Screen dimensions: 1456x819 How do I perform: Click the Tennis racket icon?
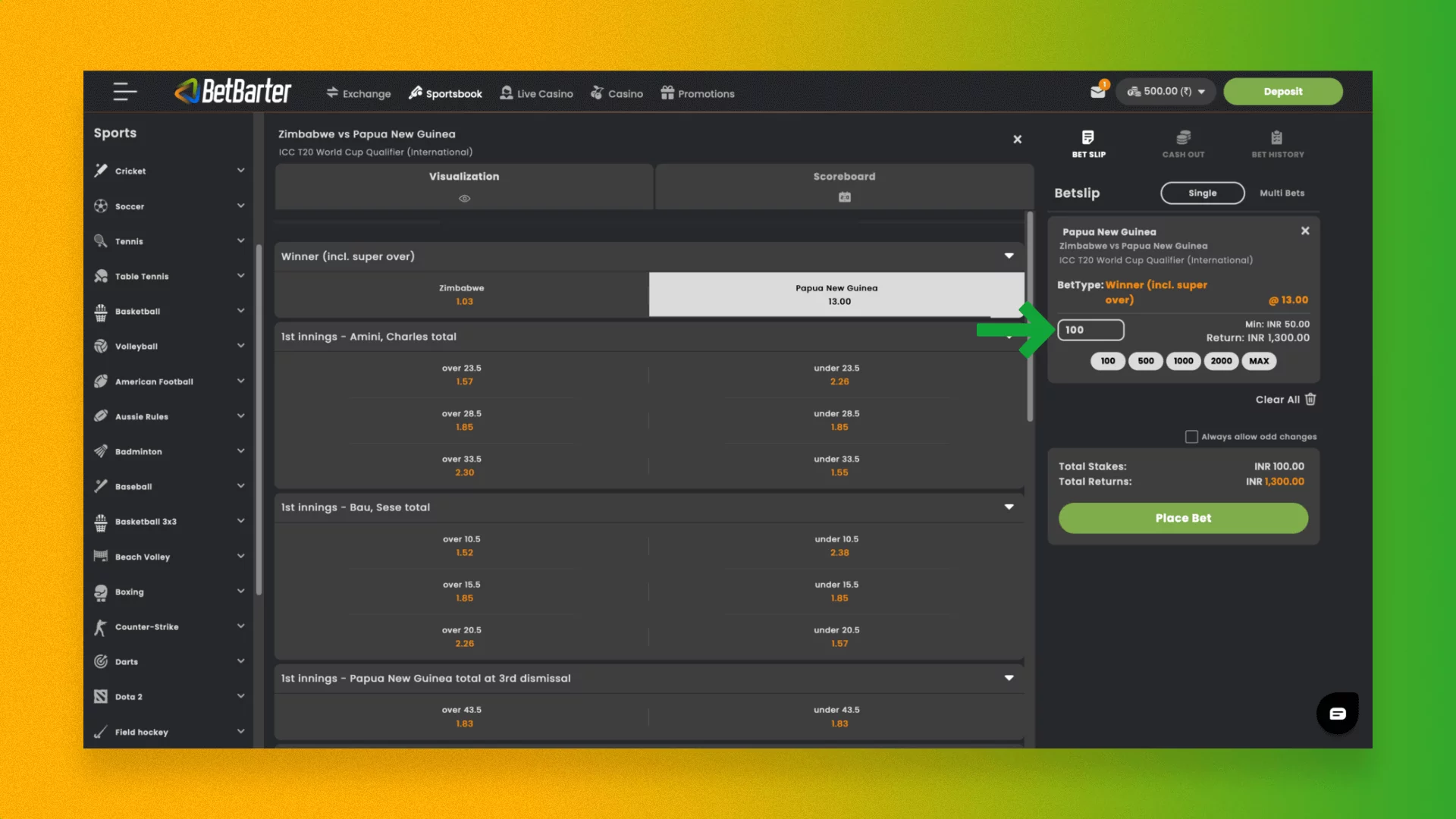(100, 241)
